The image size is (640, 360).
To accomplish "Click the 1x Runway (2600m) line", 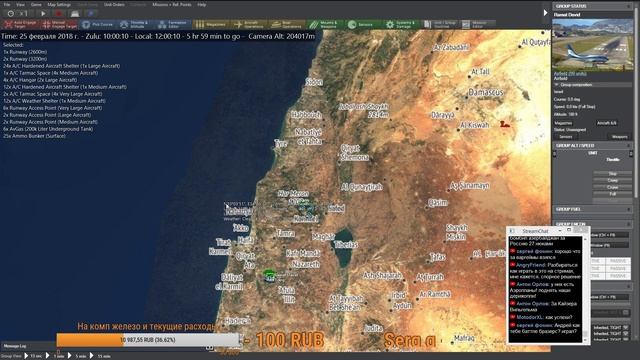I will (25, 52).
